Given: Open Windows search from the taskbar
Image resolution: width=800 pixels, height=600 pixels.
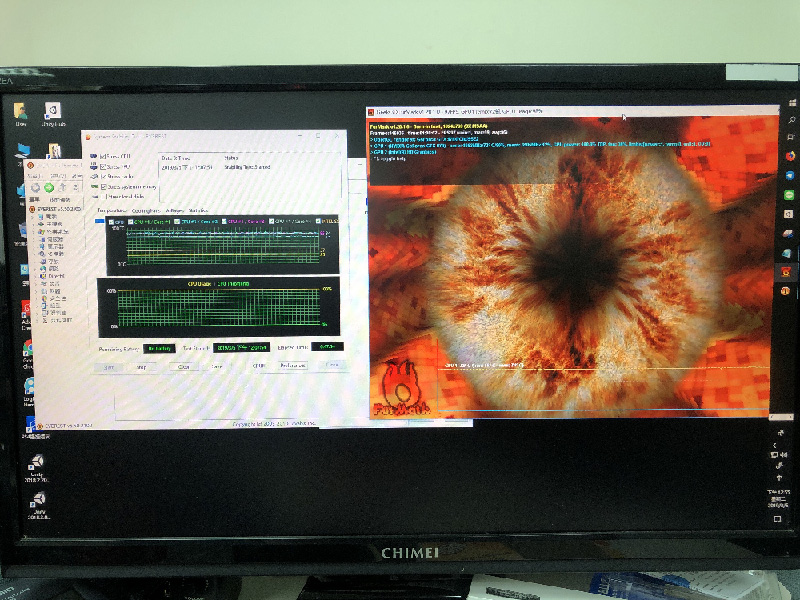Looking at the screenshot, I should [x=792, y=120].
